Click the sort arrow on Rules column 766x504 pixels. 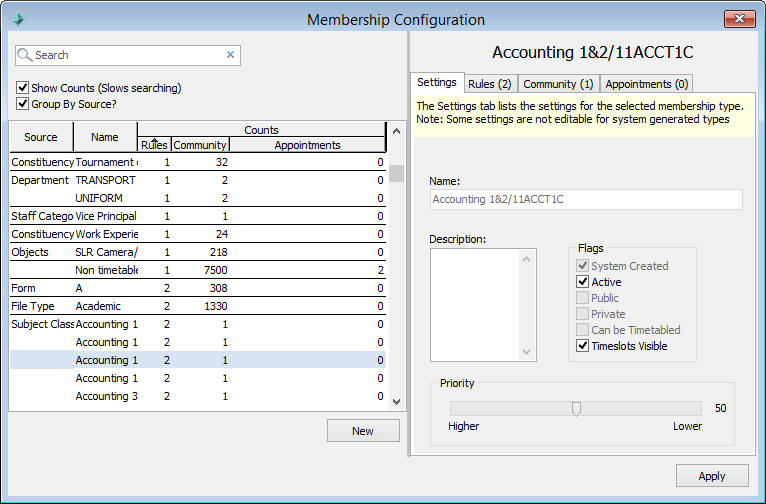coord(154,140)
